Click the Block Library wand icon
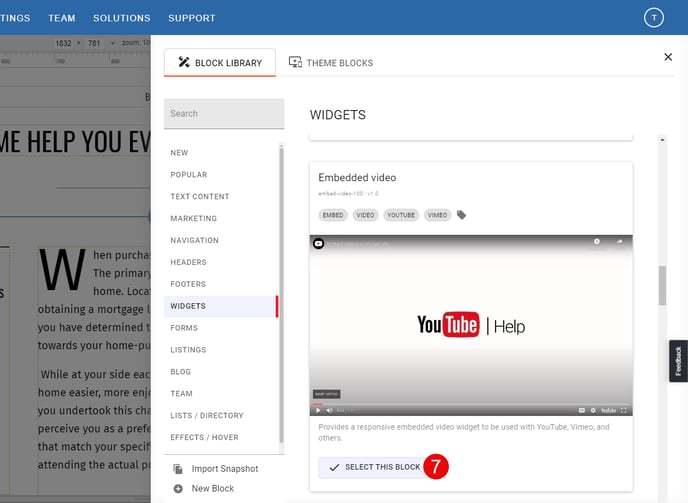The height and width of the screenshot is (503, 688). 184,62
